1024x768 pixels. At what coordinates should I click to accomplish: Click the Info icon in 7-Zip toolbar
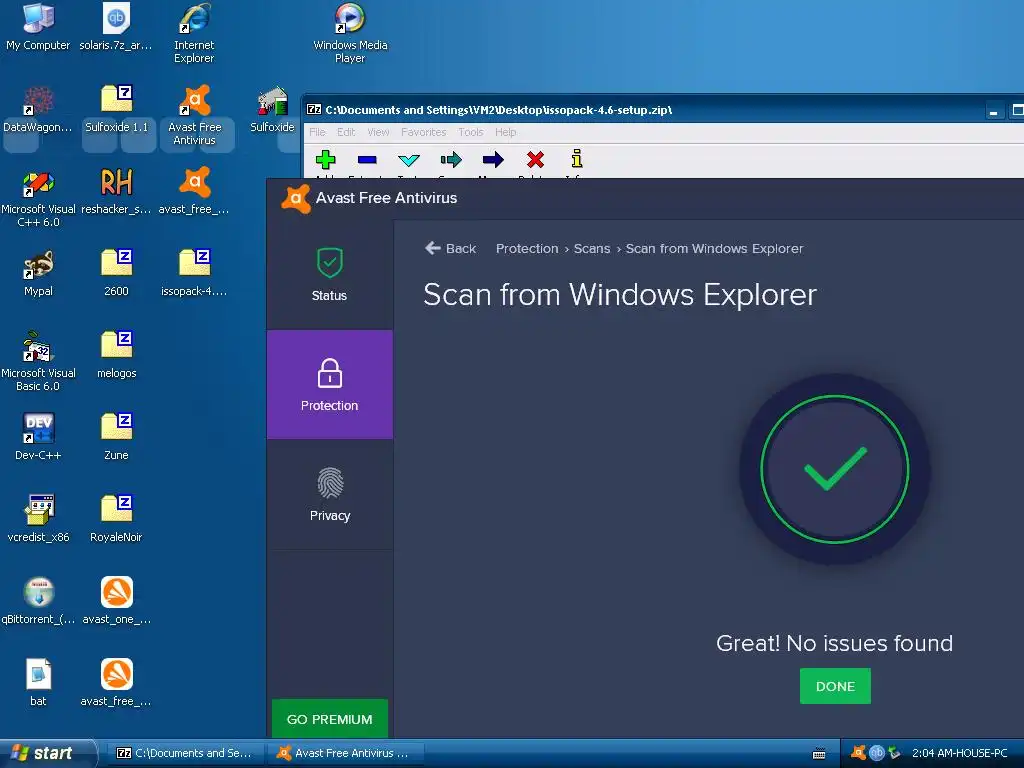577,159
